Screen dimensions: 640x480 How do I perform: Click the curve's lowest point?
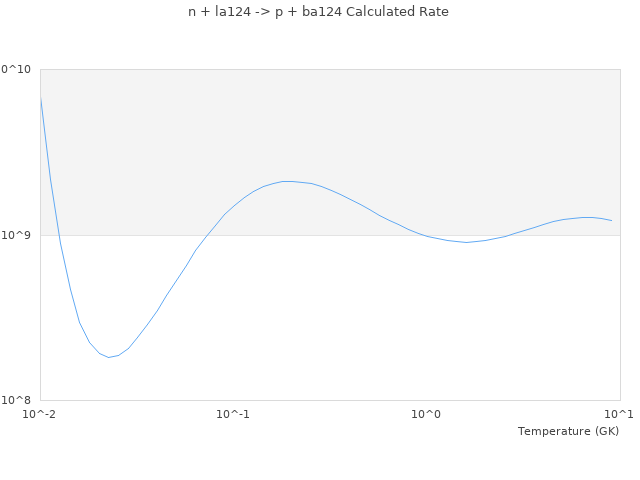(x=109, y=357)
